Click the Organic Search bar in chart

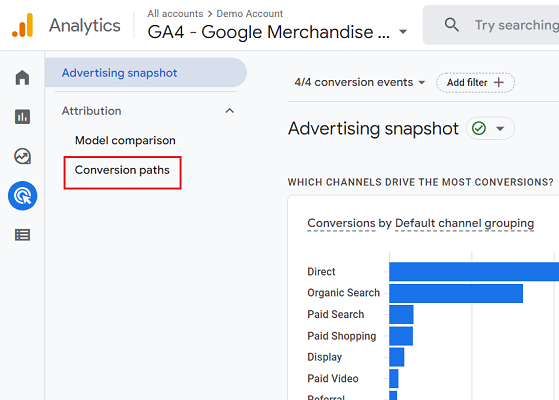coord(456,293)
